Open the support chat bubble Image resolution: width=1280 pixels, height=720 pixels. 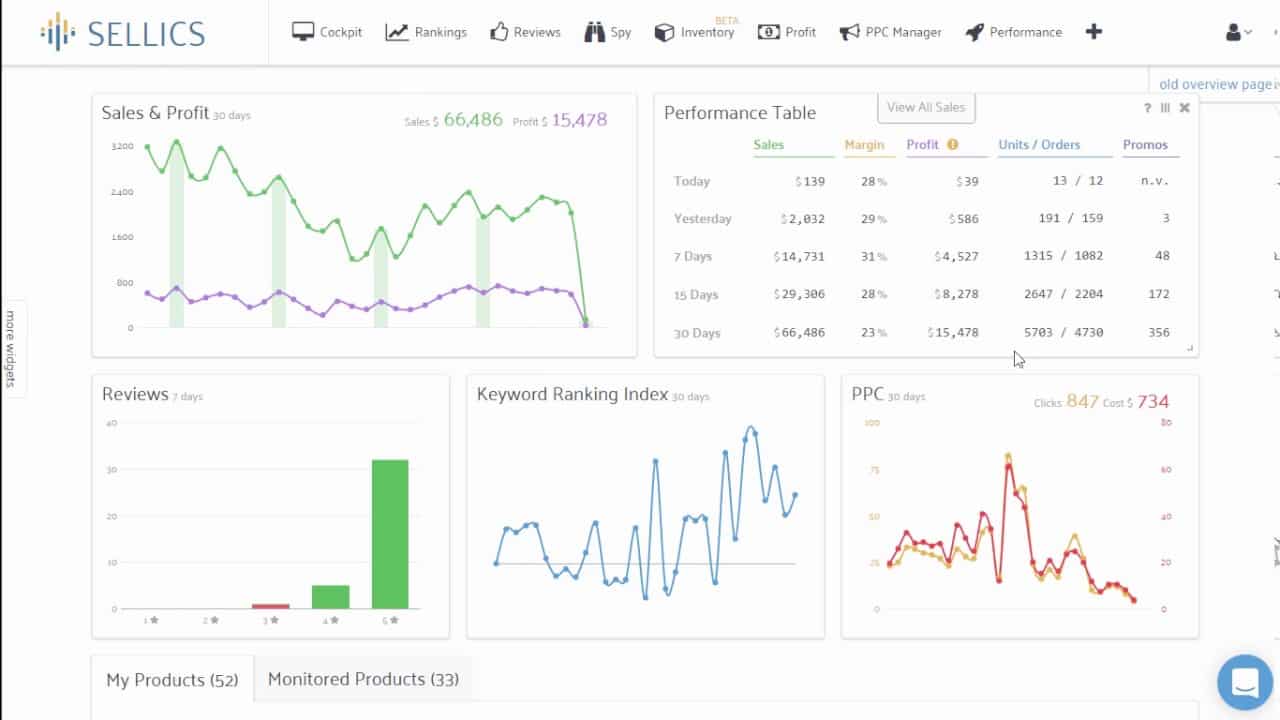point(1244,682)
